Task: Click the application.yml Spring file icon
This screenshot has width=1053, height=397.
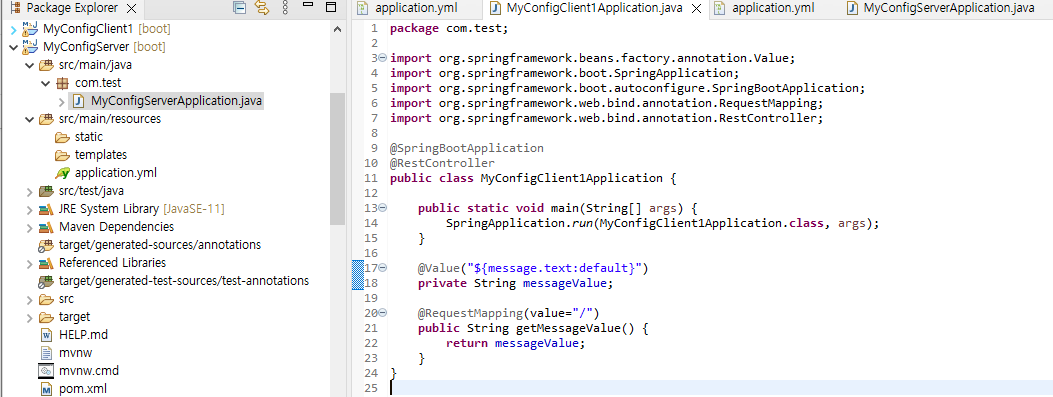Action: click(62, 173)
